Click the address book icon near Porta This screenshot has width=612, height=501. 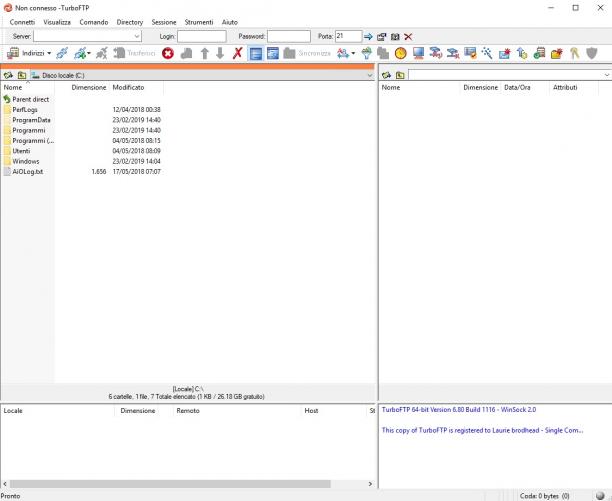pos(395,37)
